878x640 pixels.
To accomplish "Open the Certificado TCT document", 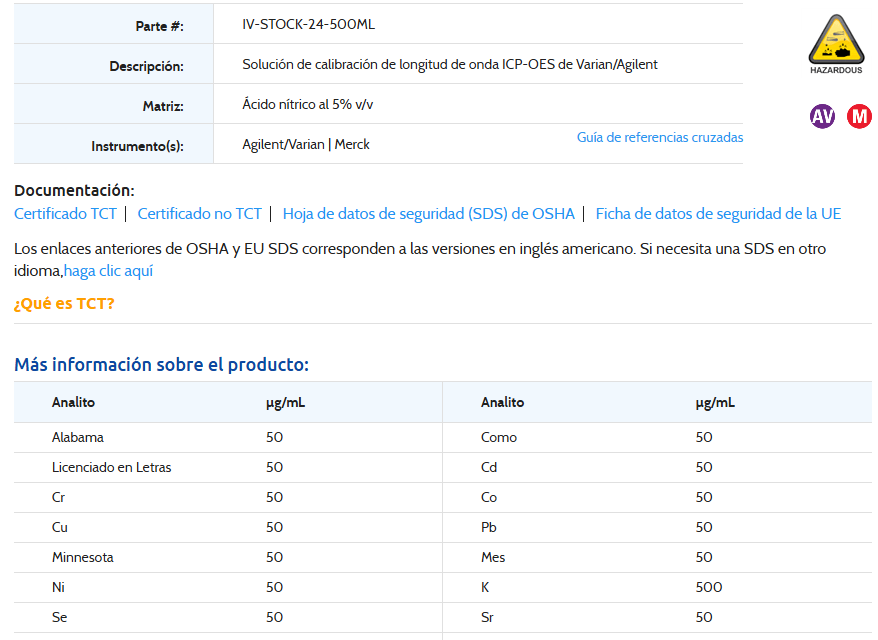I will [x=65, y=213].
